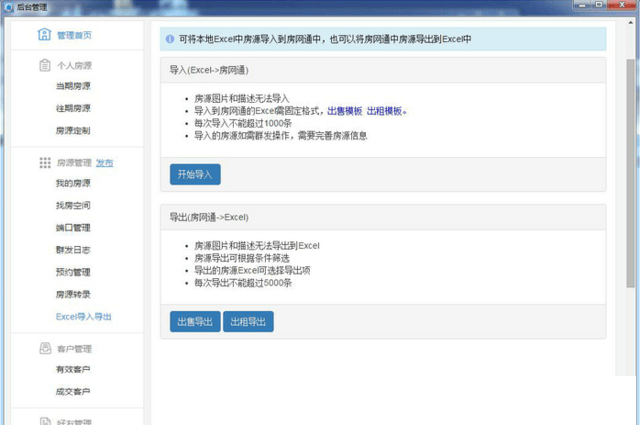Click the app icon in the title bar

[x=9, y=7]
